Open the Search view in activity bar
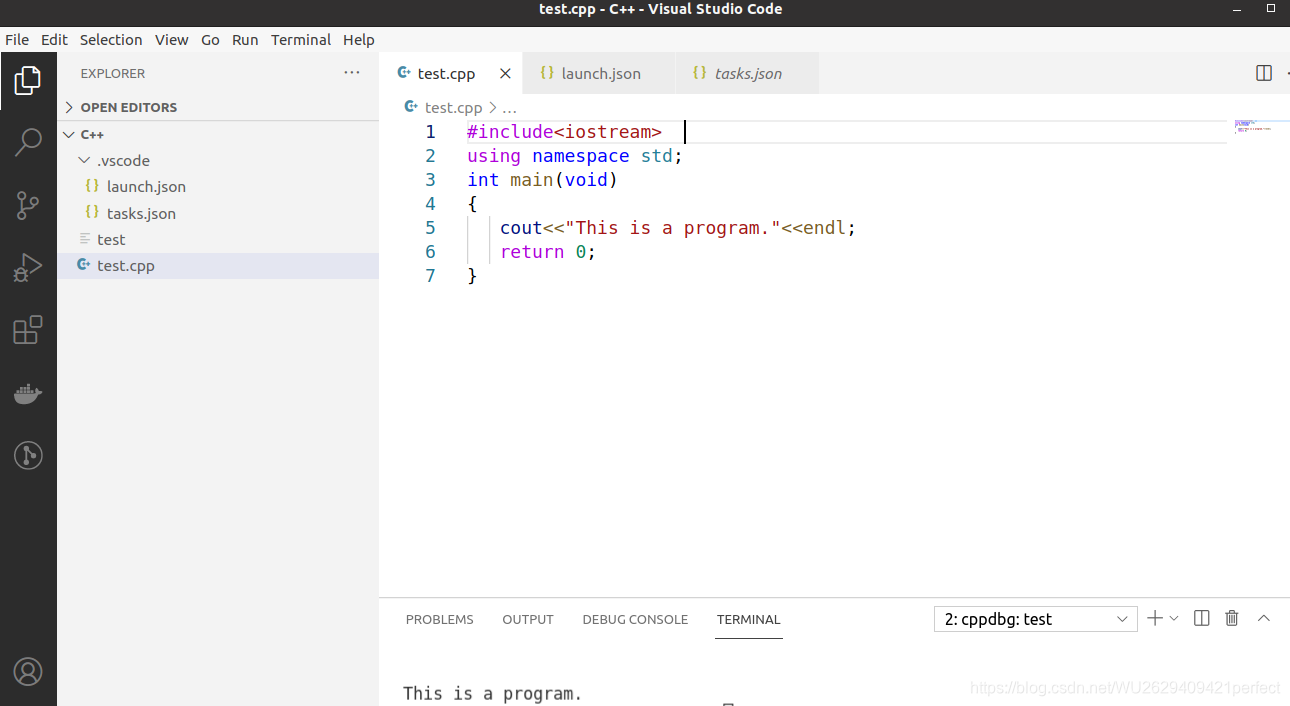The width and height of the screenshot is (1290, 706). (x=28, y=143)
